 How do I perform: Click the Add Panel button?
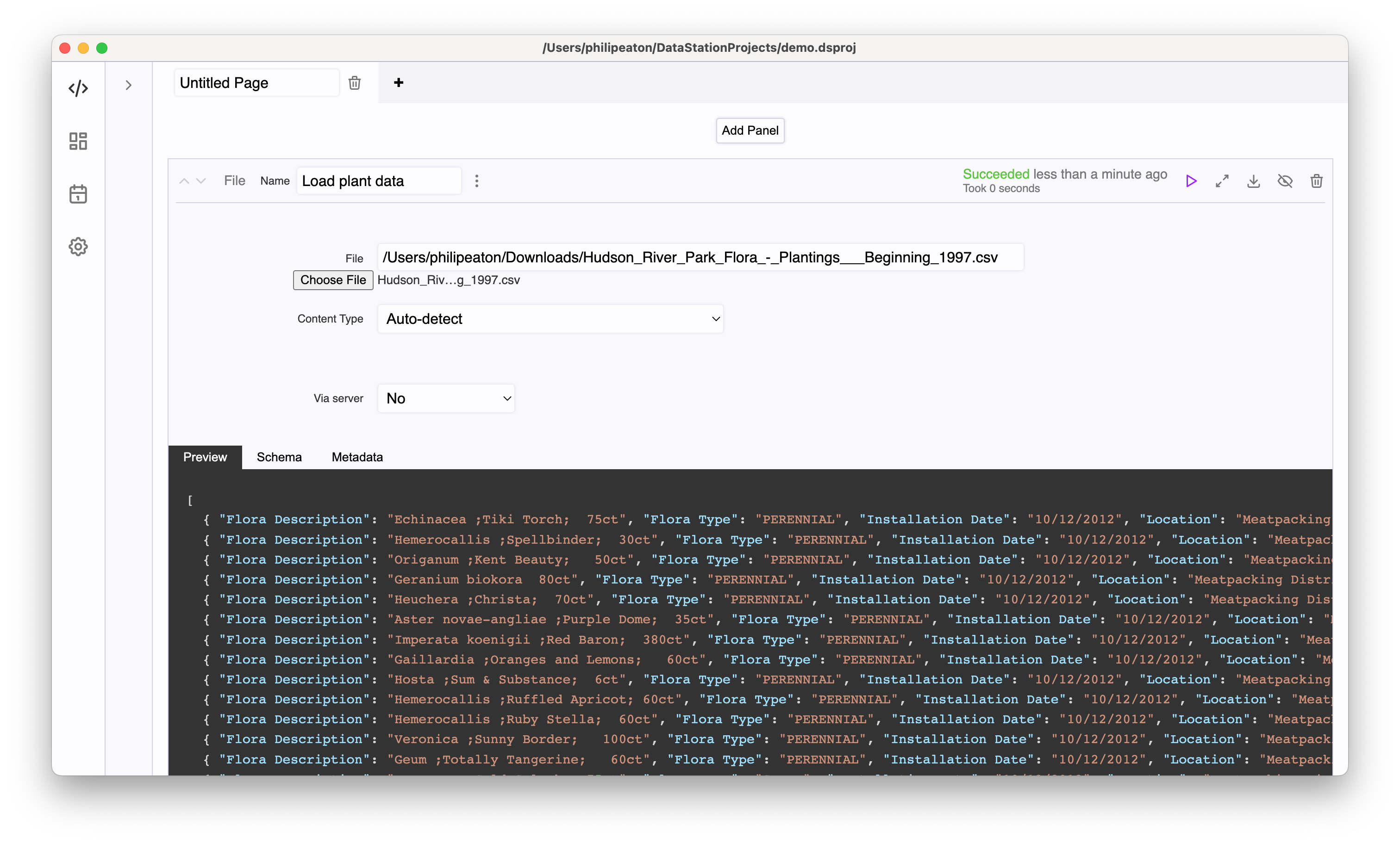[749, 130]
